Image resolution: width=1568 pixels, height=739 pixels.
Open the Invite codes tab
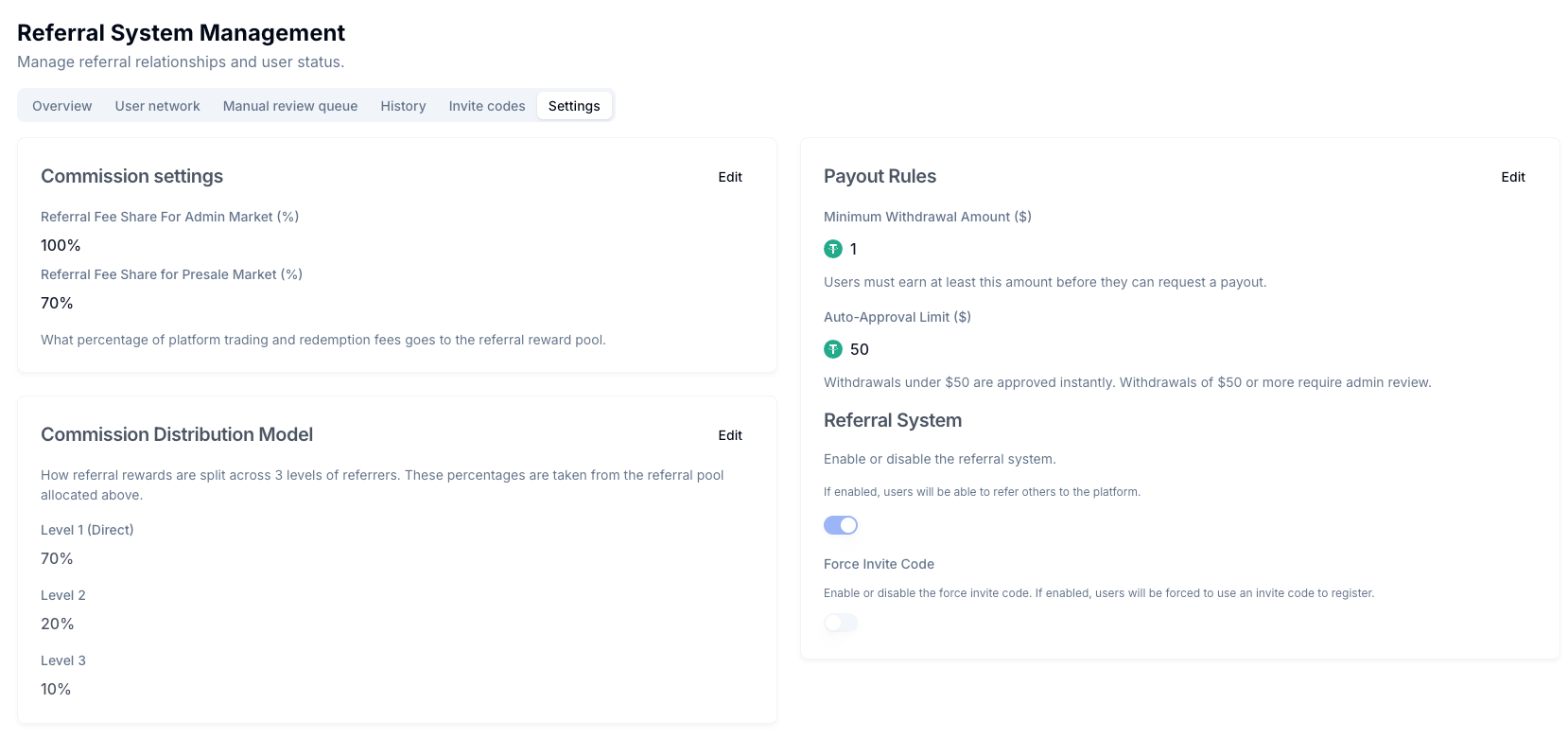(487, 106)
